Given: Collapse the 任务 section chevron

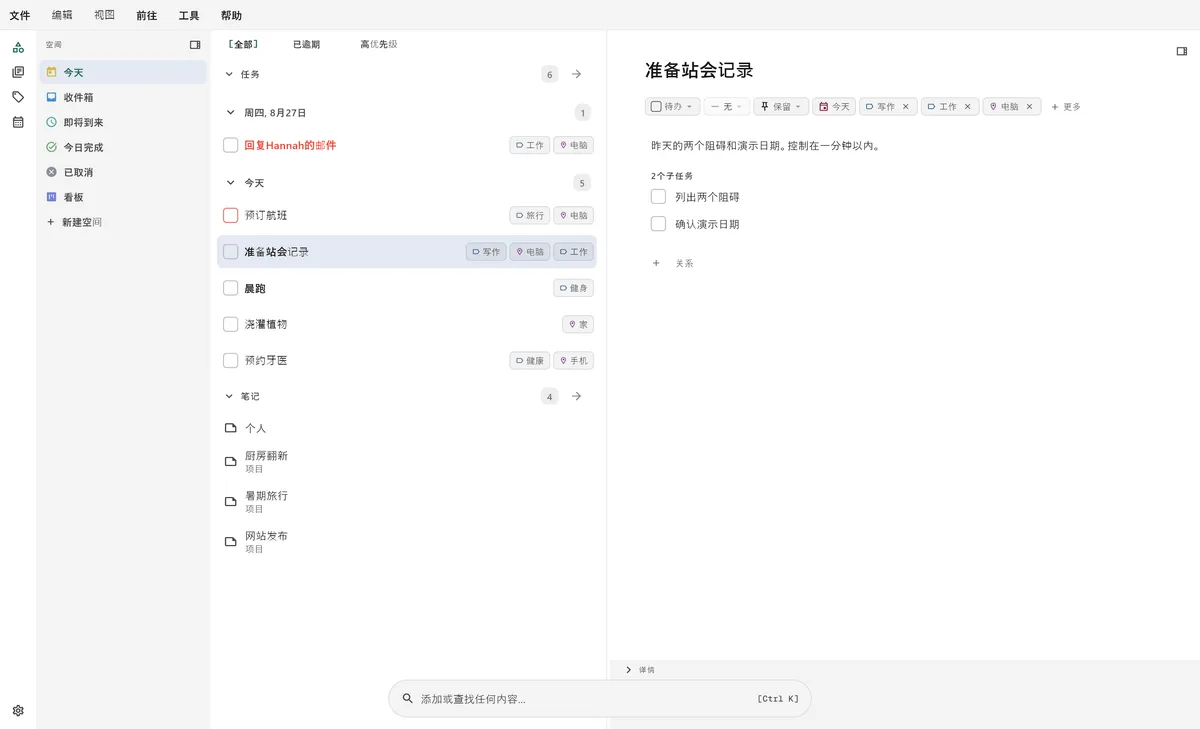Looking at the screenshot, I should click(229, 74).
